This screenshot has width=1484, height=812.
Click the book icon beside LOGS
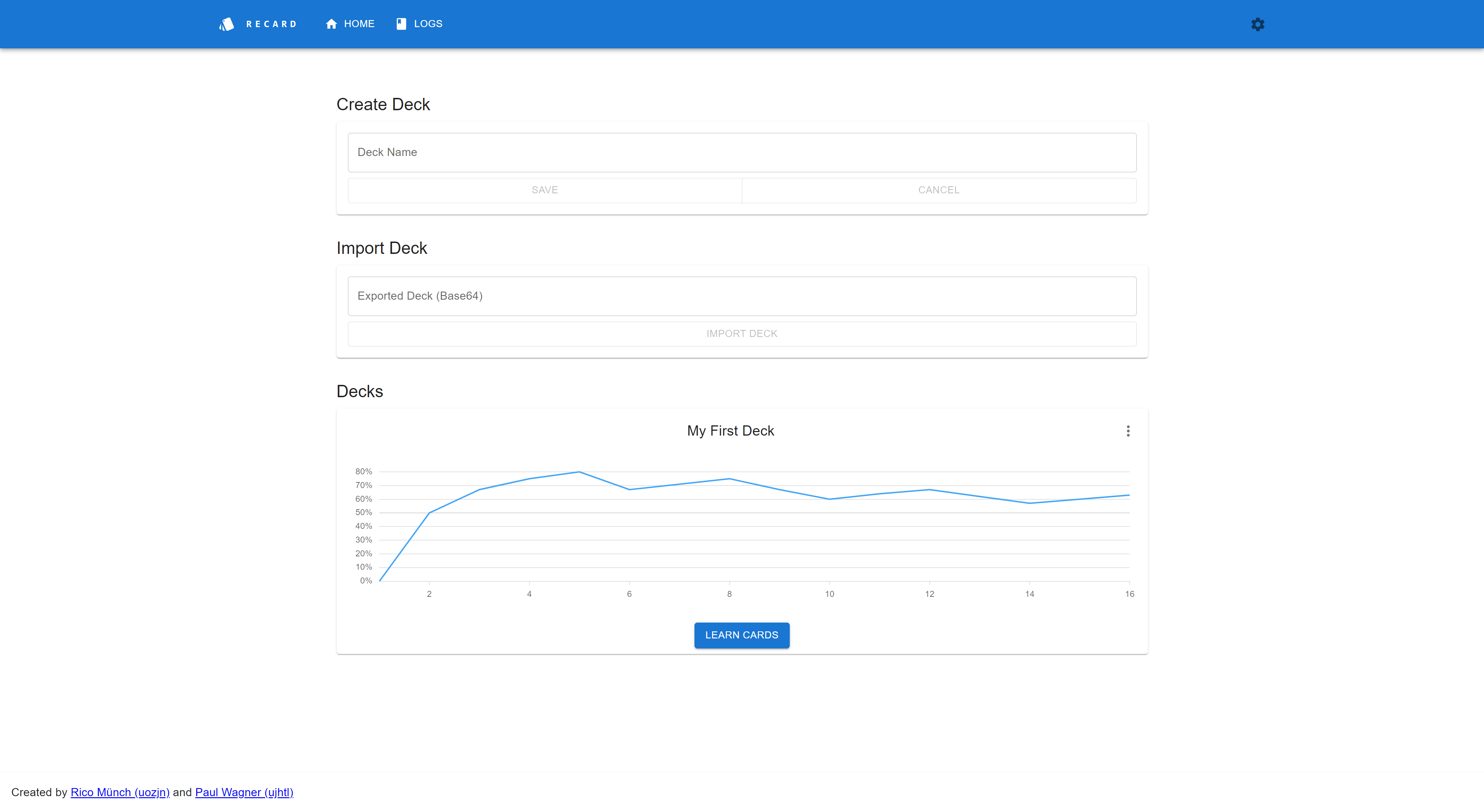coord(401,24)
